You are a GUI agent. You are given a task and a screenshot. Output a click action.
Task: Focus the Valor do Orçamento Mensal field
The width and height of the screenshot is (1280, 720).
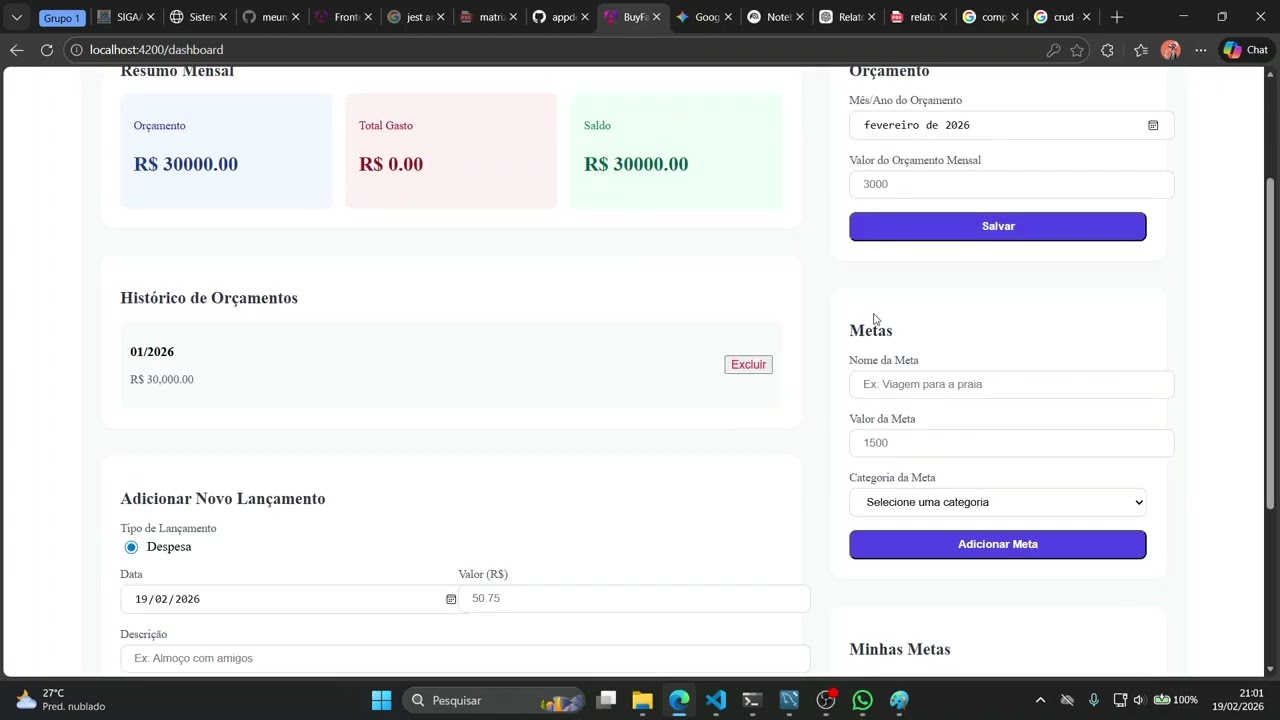(1011, 184)
